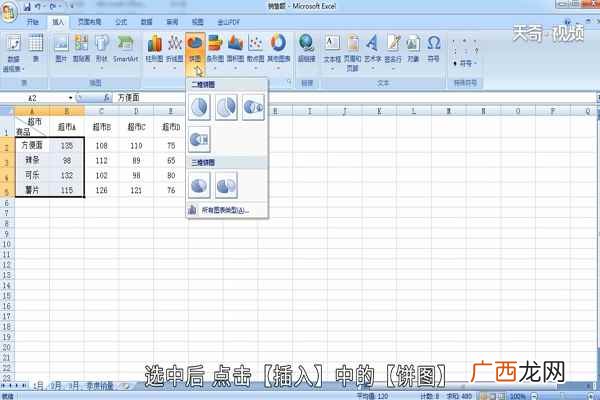Image resolution: width=600 pixels, height=400 pixels.
Task: Select cell containing 可乐
Action: (32, 175)
